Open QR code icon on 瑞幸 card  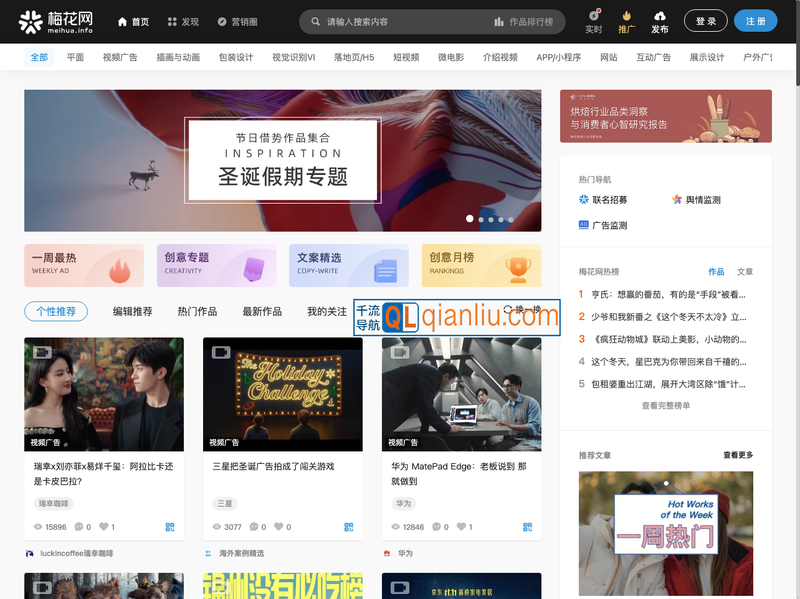[x=170, y=527]
